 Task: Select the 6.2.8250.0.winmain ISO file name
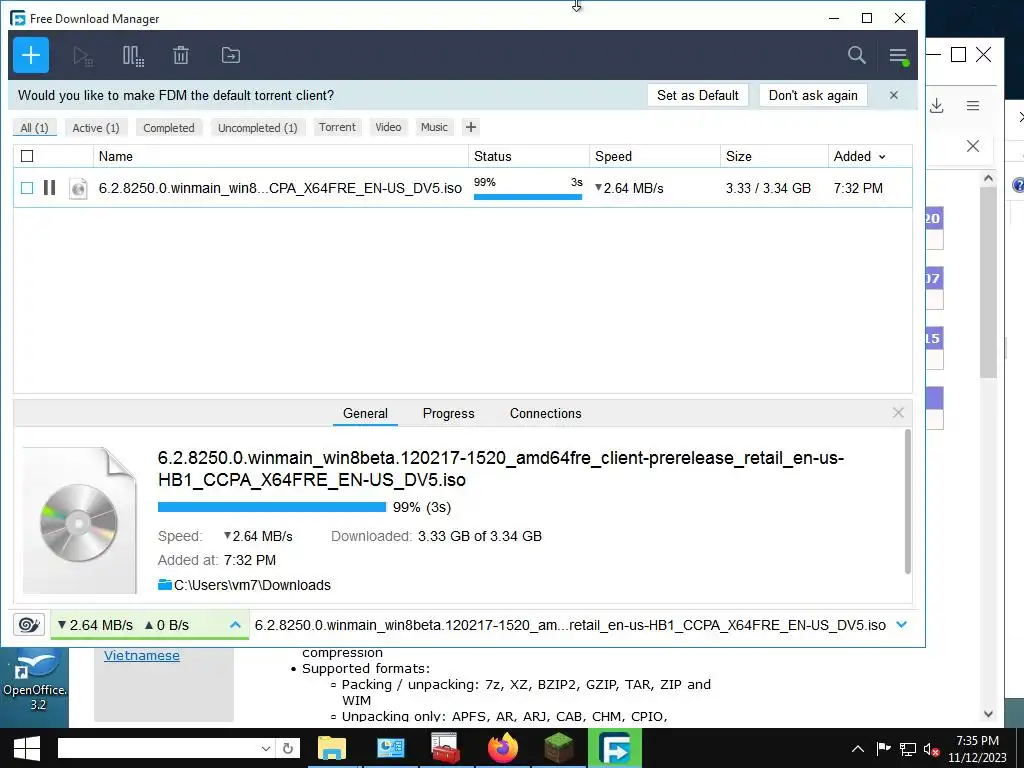pyautogui.click(x=280, y=188)
